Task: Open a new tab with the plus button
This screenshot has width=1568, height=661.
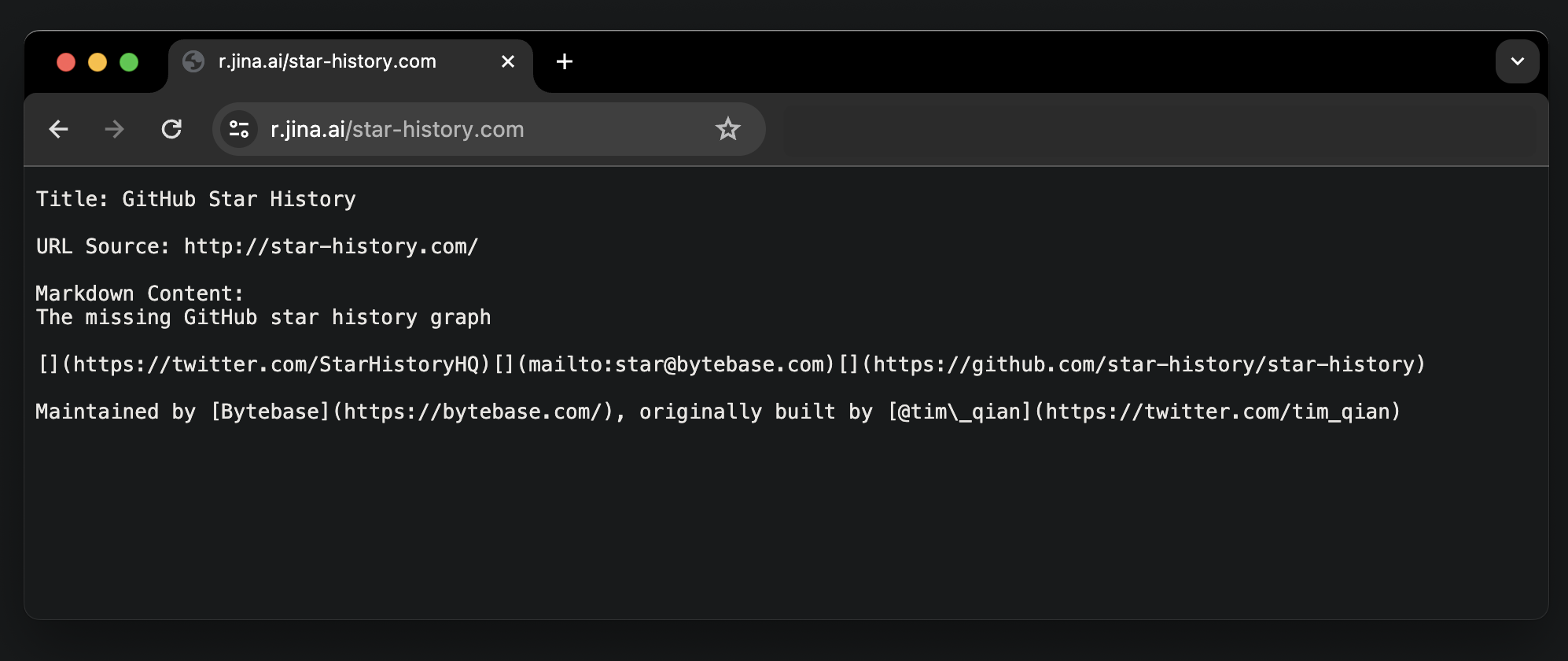Action: pos(565,61)
